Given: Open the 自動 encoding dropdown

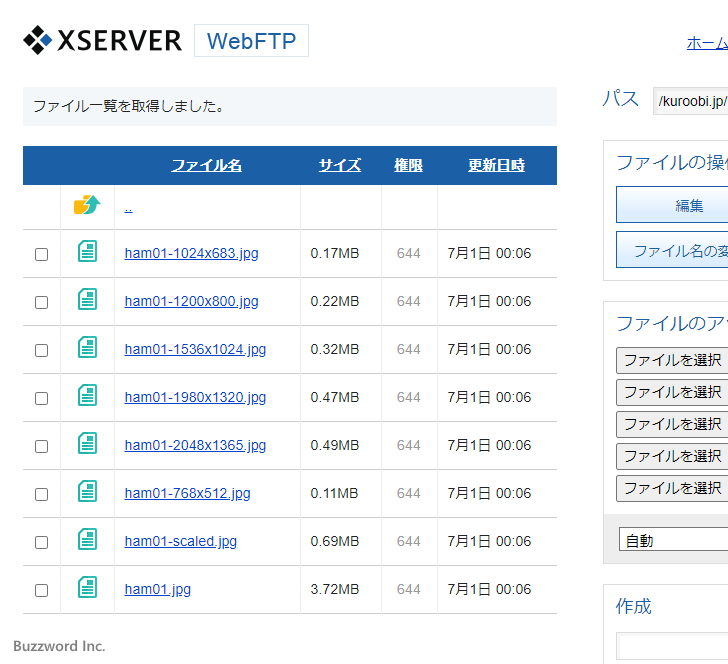Looking at the screenshot, I should [x=672, y=540].
